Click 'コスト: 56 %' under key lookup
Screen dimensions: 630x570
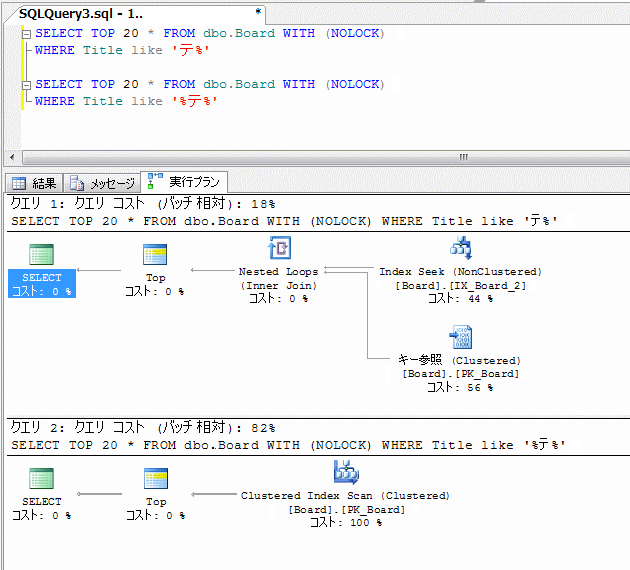[460, 387]
